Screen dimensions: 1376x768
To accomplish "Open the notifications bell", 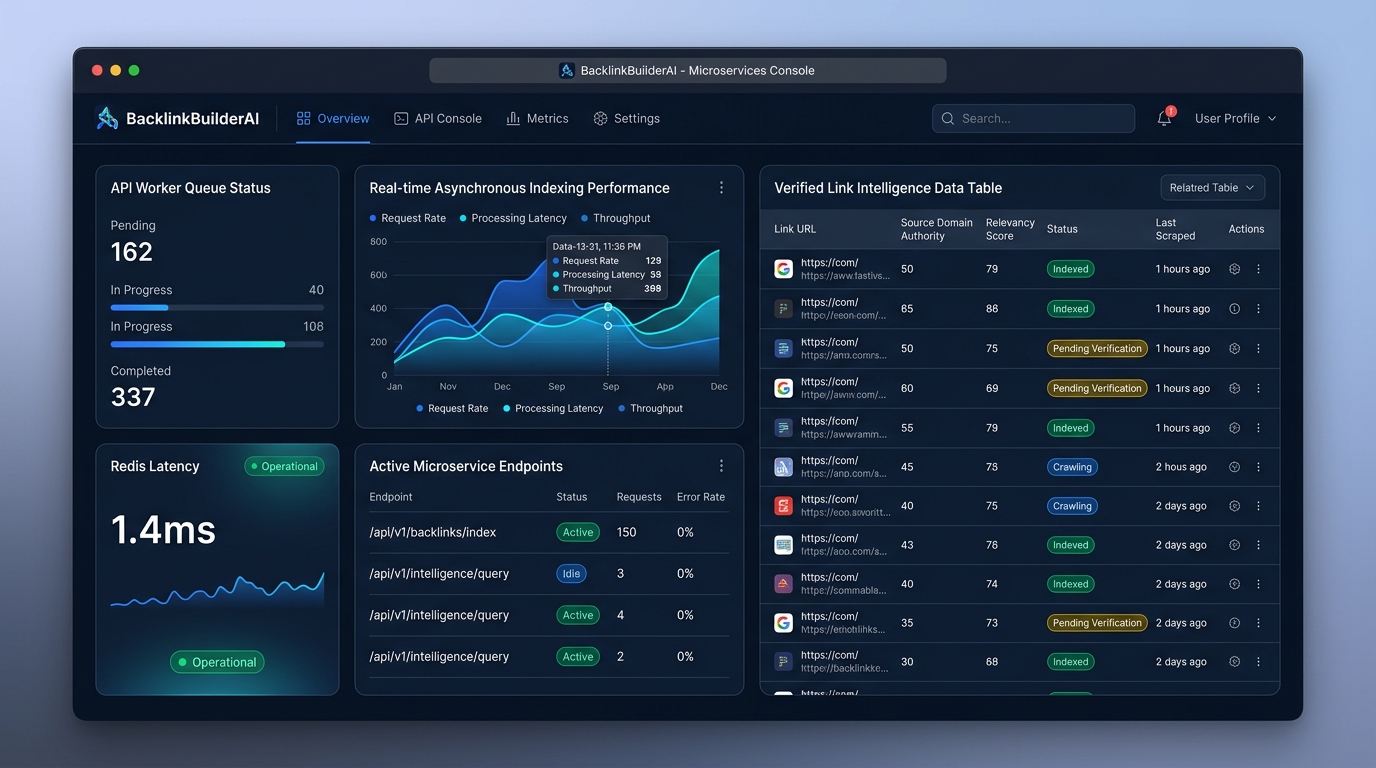I will click(1164, 118).
